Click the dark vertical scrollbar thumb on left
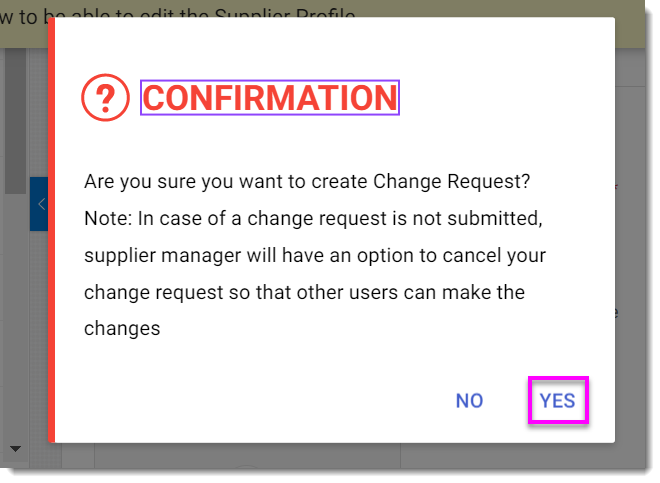 coord(14,120)
